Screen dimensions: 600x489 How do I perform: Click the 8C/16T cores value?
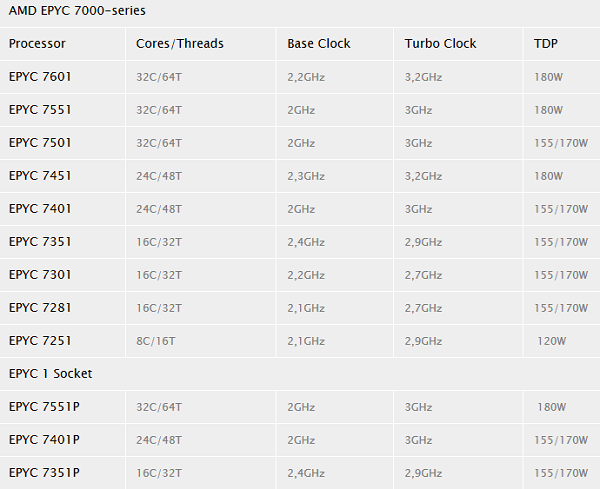pyautogui.click(x=156, y=341)
